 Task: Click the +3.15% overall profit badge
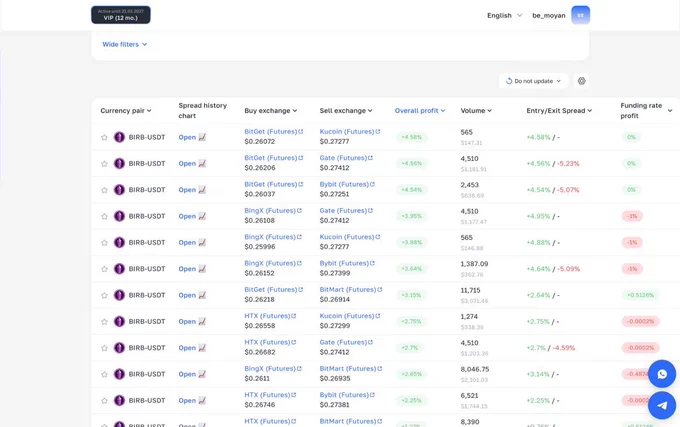pyautogui.click(x=411, y=295)
